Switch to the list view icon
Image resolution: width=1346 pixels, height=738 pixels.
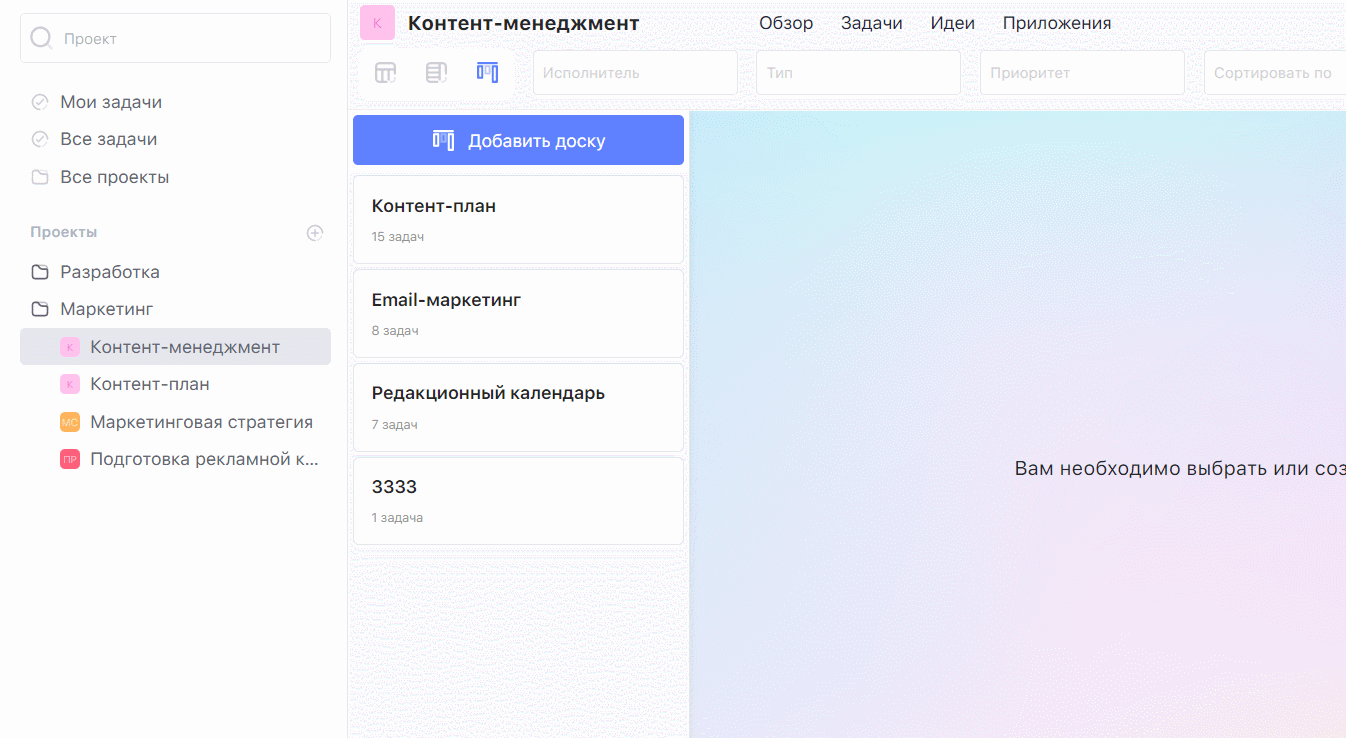click(436, 73)
